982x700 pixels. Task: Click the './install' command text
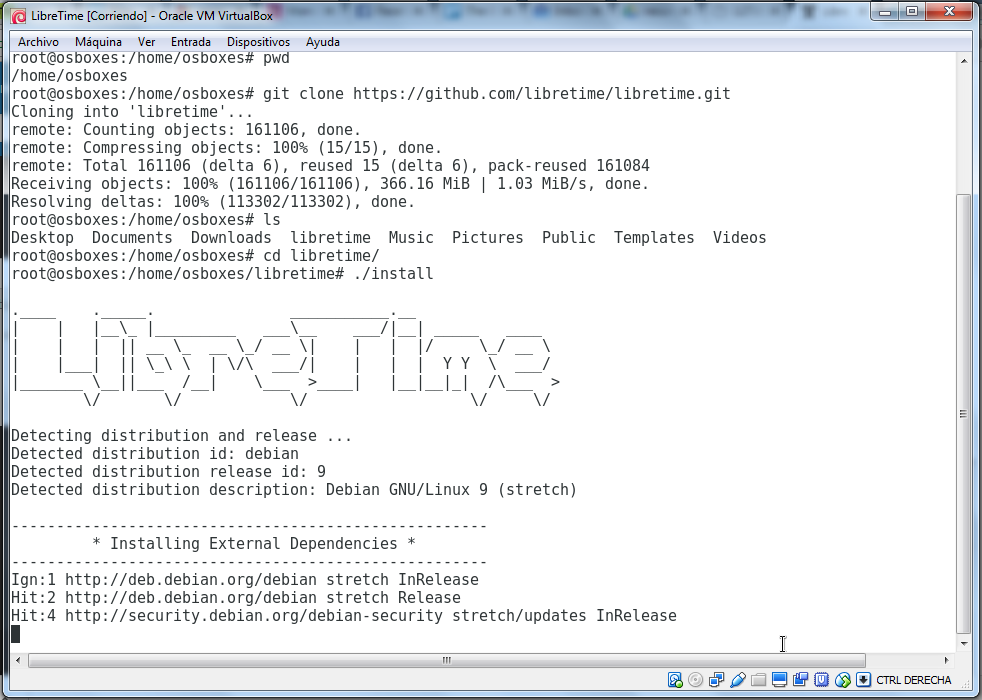(x=393, y=274)
